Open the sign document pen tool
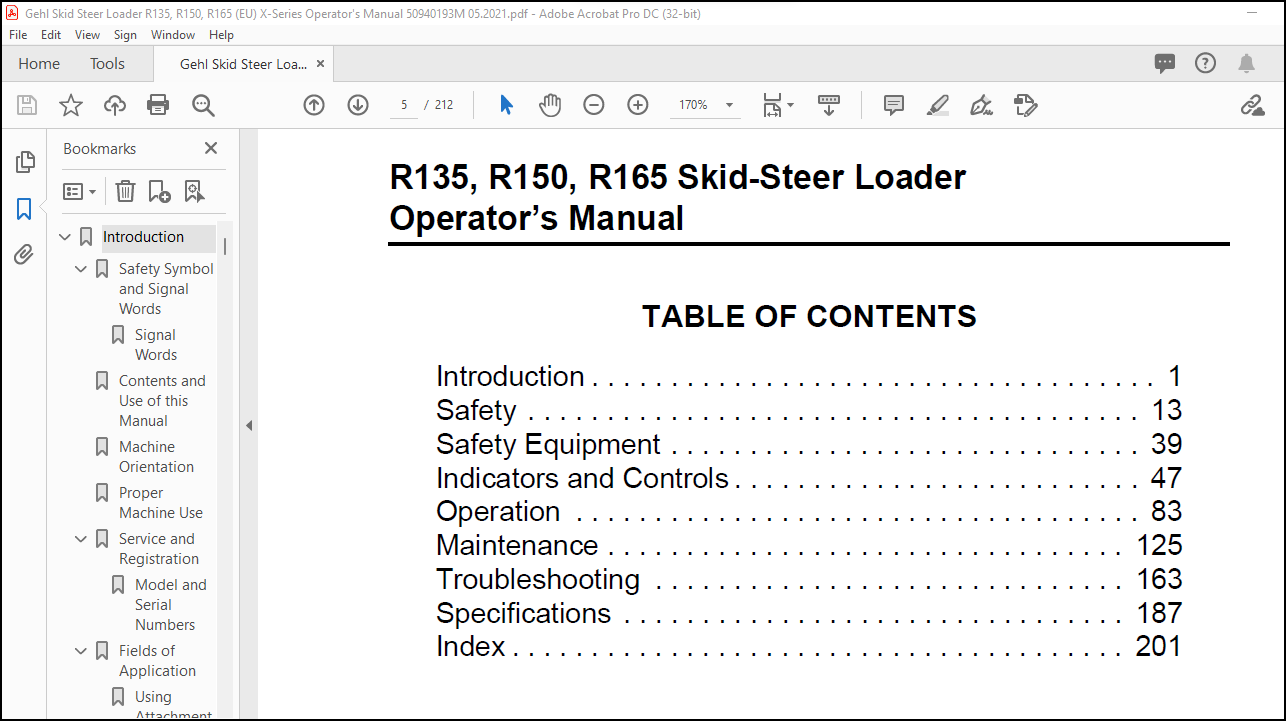Viewport: 1286px width, 721px height. point(981,105)
